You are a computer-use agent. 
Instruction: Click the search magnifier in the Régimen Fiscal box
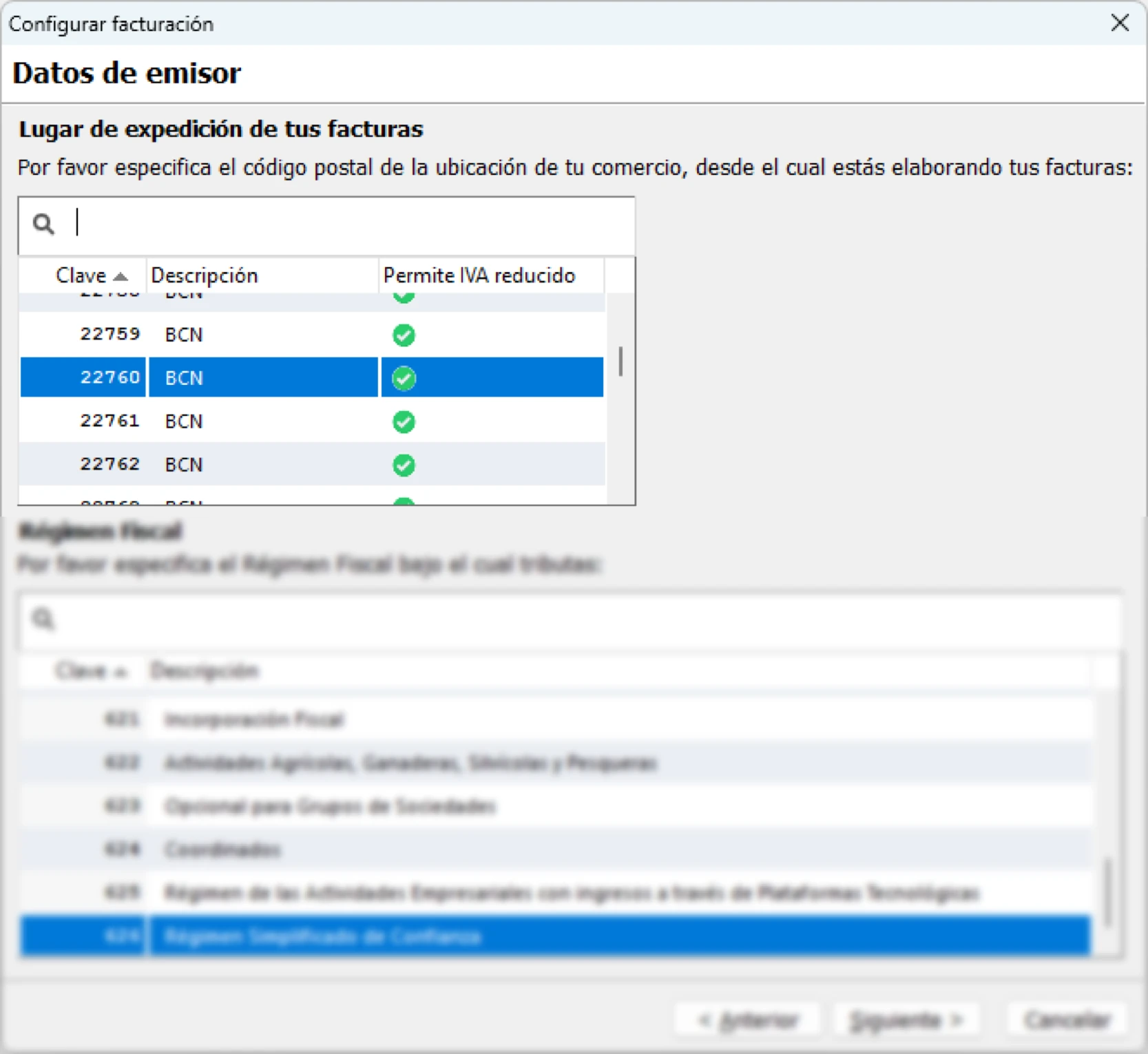pos(43,619)
